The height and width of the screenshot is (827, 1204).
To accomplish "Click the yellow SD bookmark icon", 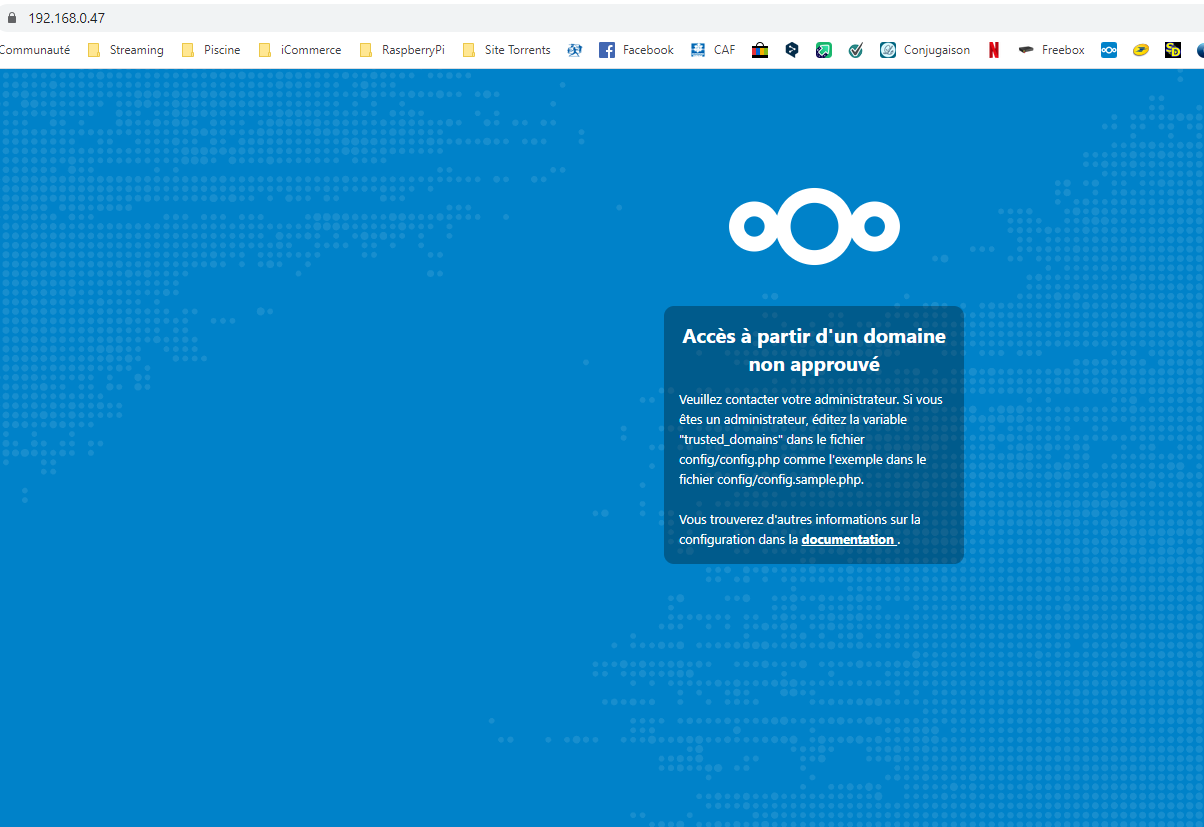I will 1173,50.
